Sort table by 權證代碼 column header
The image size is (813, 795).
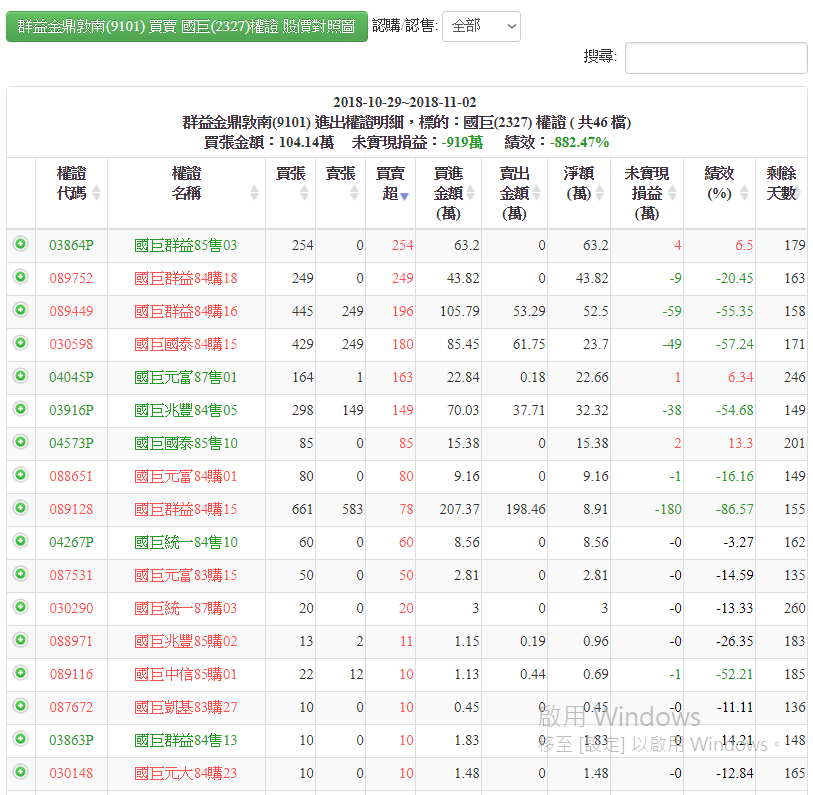click(72, 184)
